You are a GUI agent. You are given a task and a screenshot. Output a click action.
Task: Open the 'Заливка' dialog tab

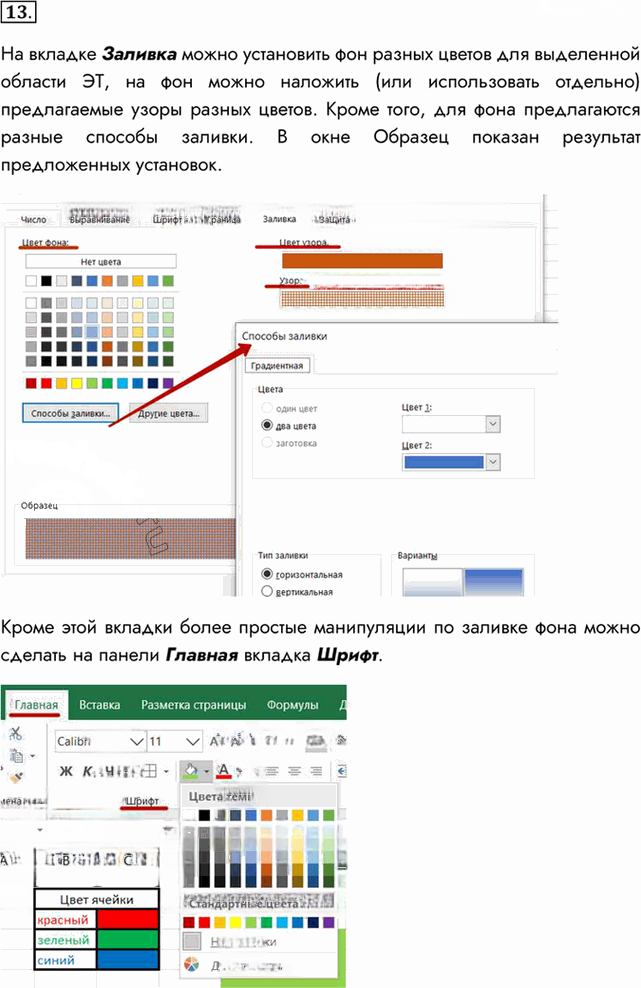(279, 219)
